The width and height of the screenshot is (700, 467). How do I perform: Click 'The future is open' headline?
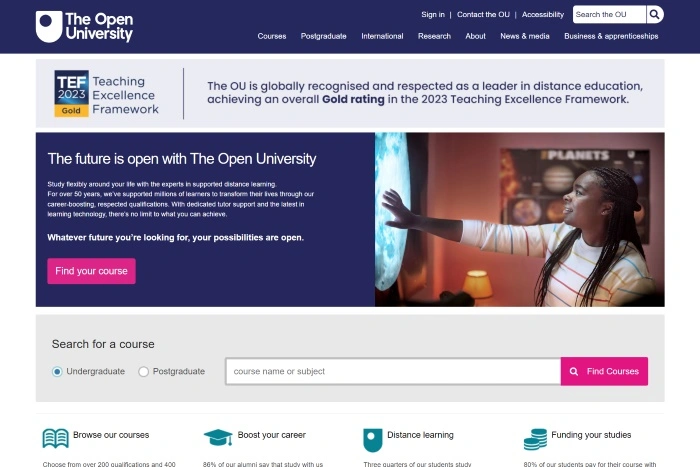182,159
